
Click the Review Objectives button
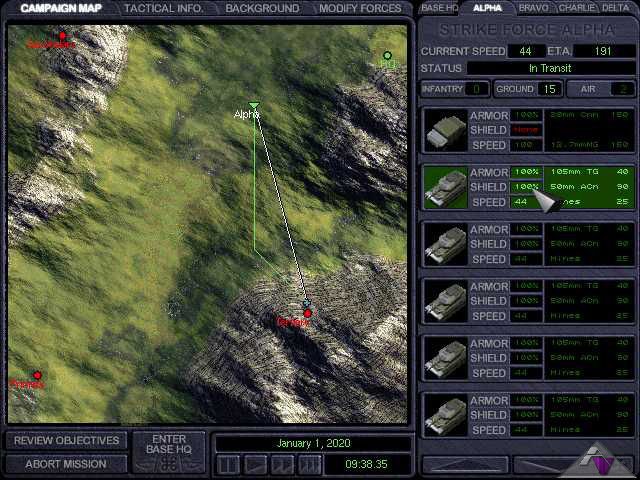point(66,441)
